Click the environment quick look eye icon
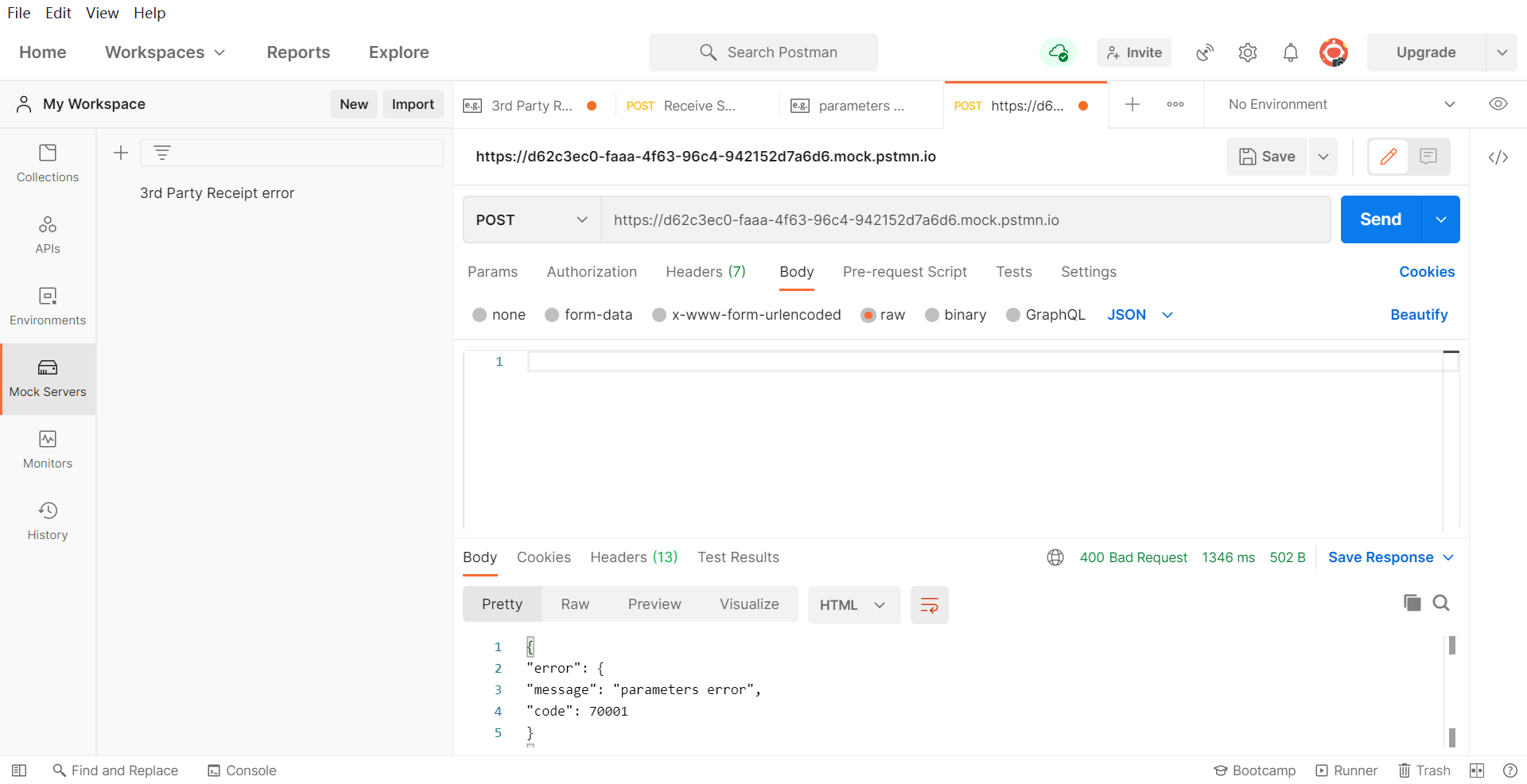The height and width of the screenshot is (784, 1527). [x=1498, y=104]
